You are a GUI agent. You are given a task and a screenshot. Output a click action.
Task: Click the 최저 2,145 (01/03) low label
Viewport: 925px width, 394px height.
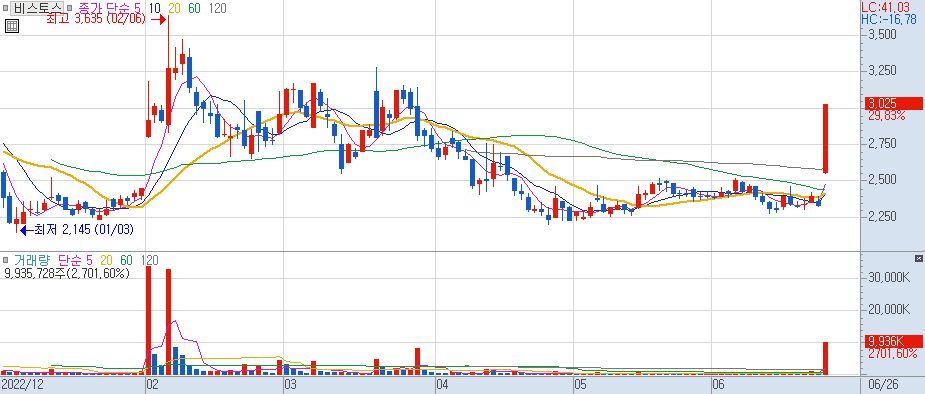point(83,230)
